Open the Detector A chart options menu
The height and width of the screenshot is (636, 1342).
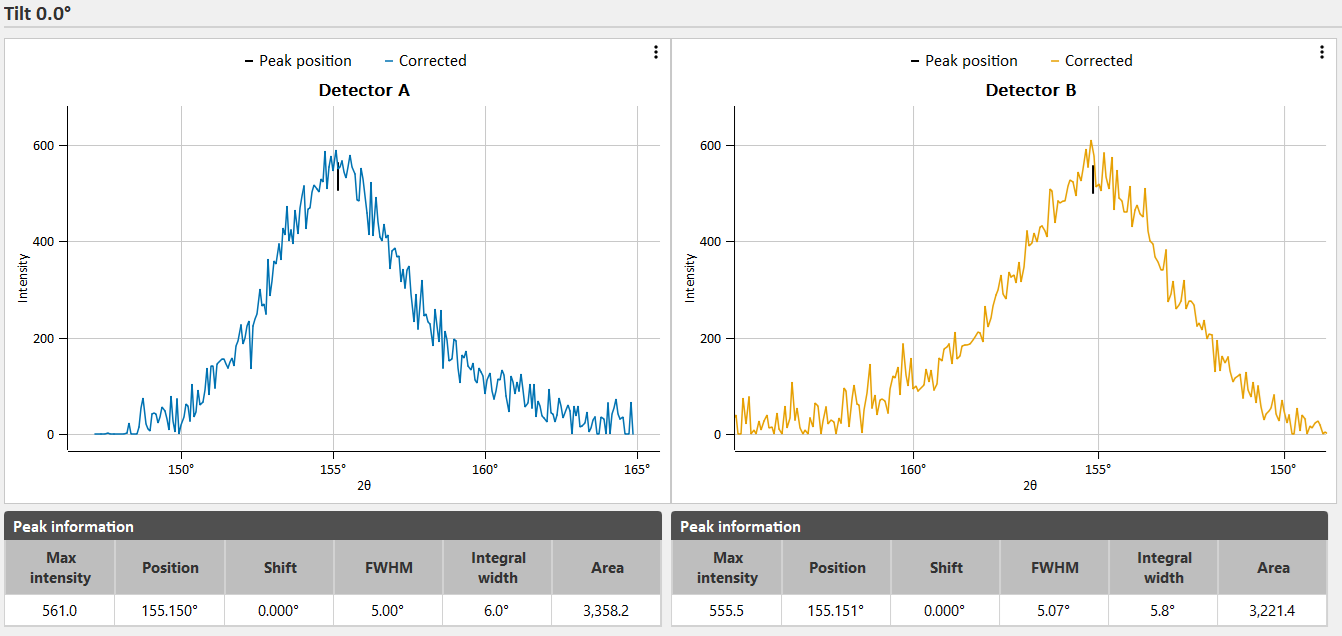pos(655,52)
